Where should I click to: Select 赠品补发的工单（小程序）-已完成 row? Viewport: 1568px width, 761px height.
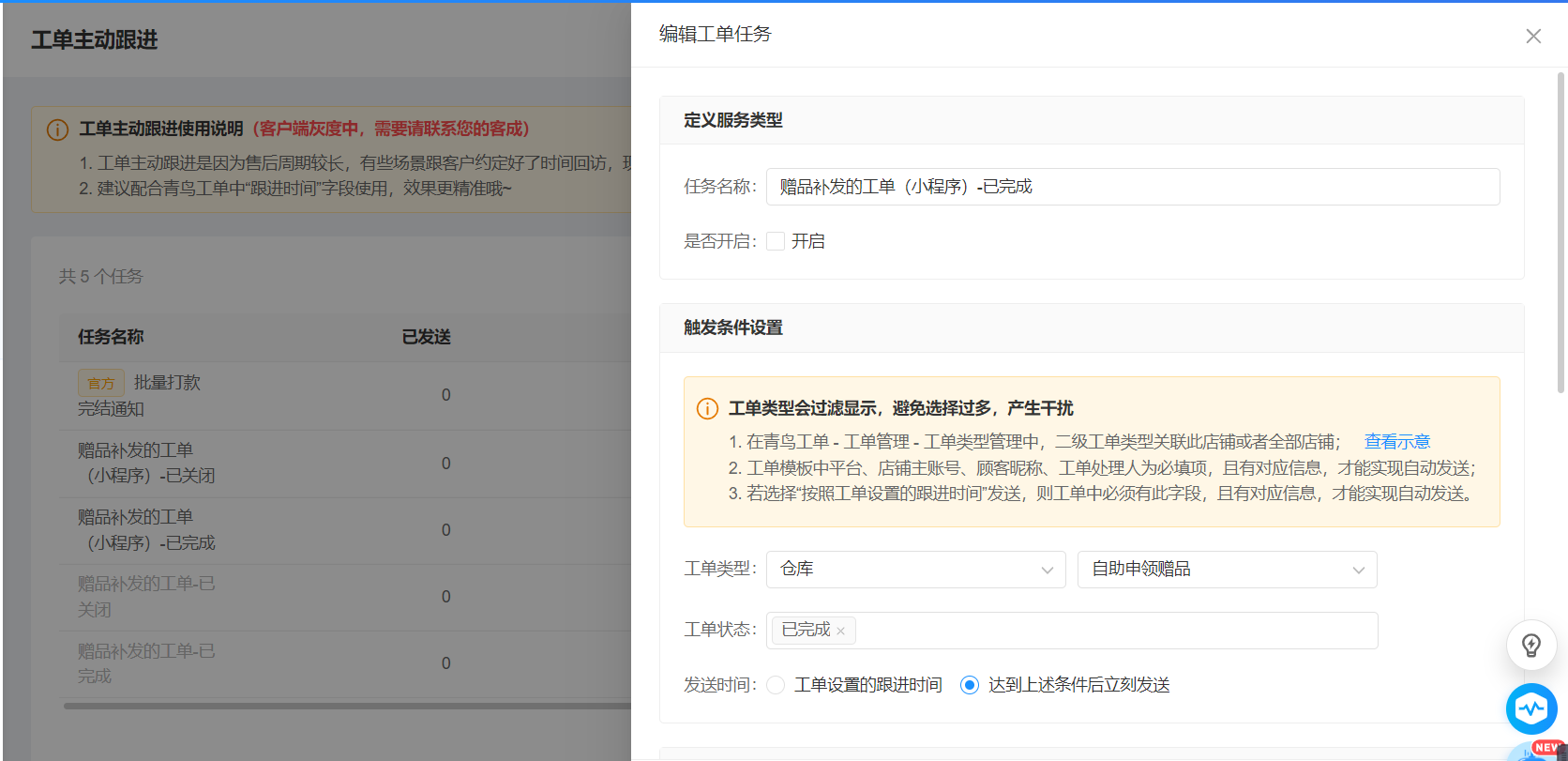pos(345,530)
